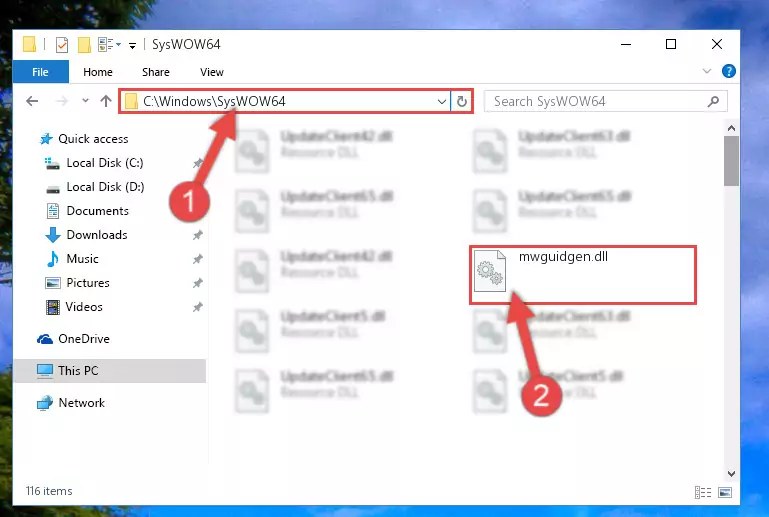Image resolution: width=769 pixels, height=517 pixels.
Task: Click the Local Disk (D:) drive icon
Action: pyautogui.click(x=52, y=189)
